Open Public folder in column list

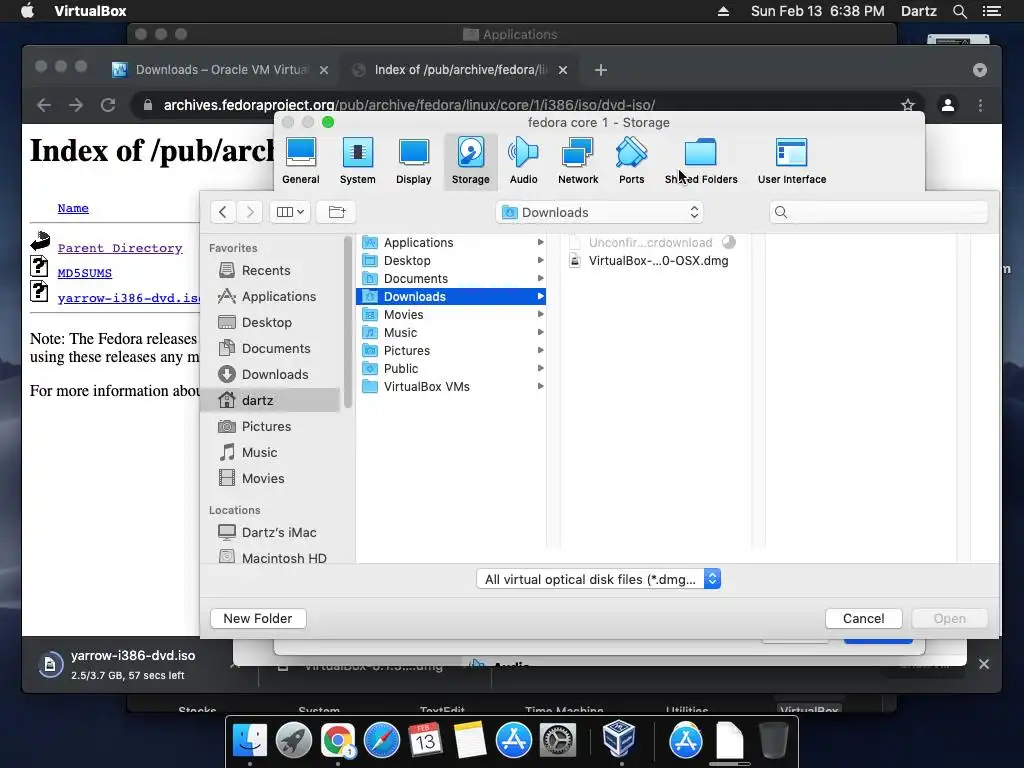(x=451, y=368)
